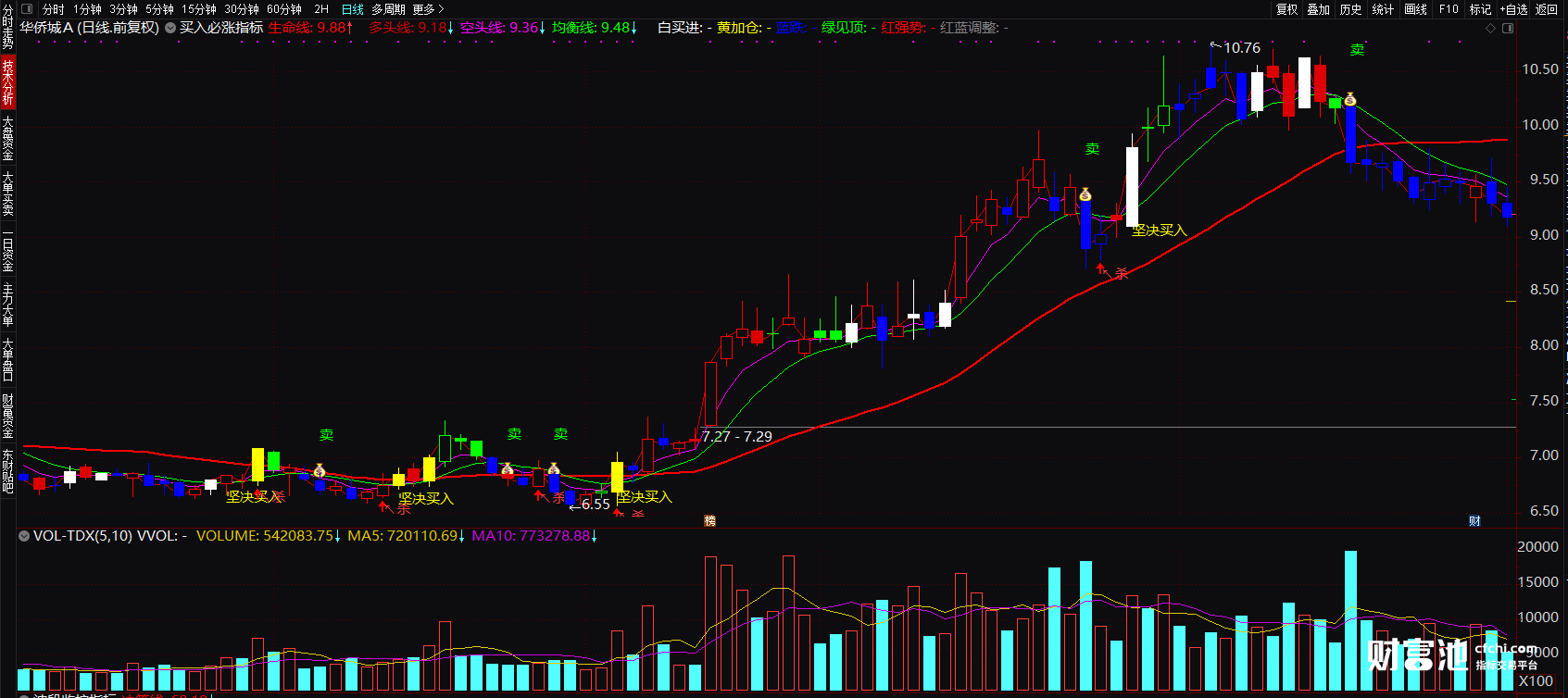Open 一日资金 sidebar tab
Screen dimensions: 1568x698
(x=7, y=249)
